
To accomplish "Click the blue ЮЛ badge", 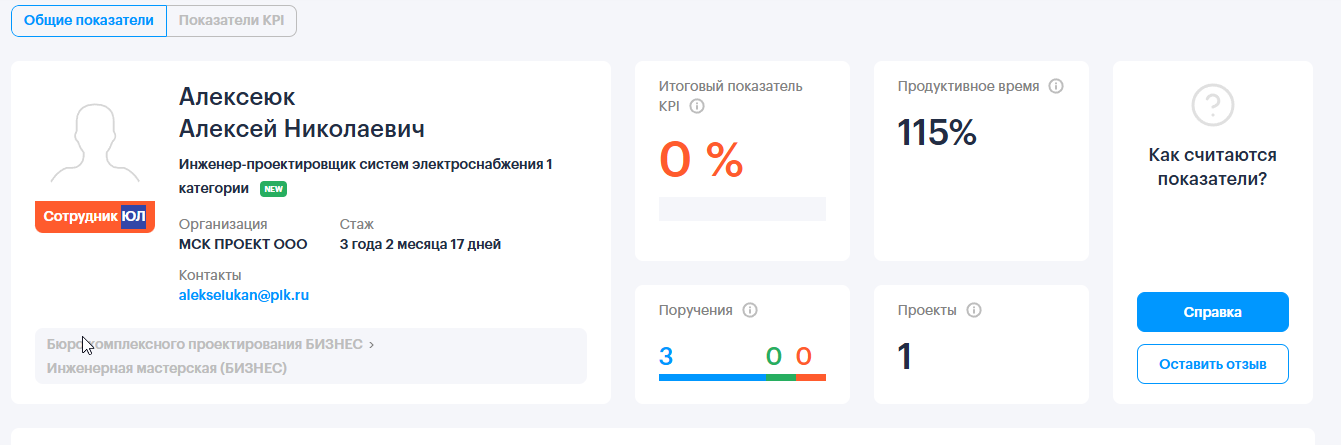I will 133,217.
